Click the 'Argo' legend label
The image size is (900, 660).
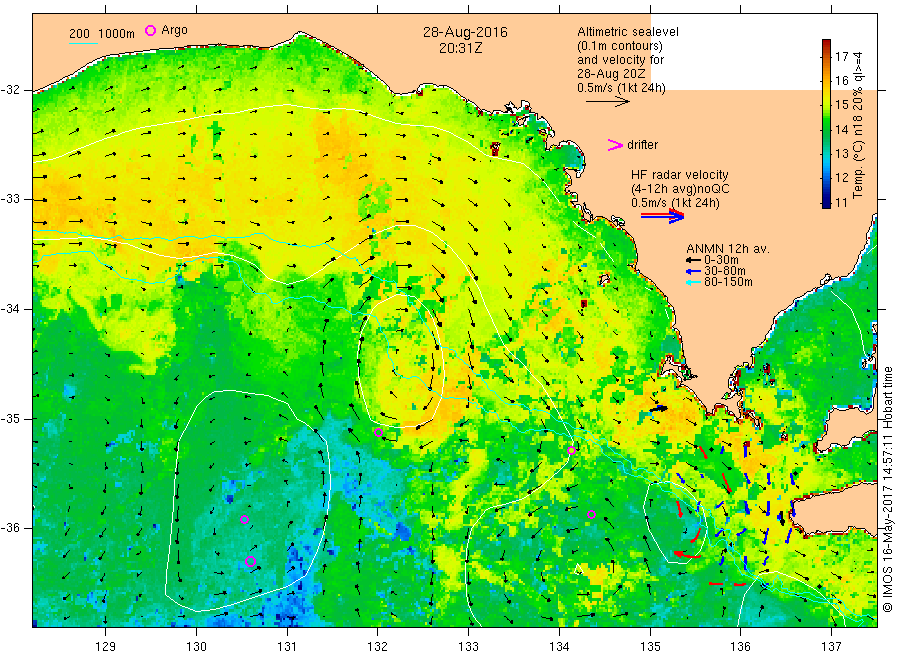(174, 30)
